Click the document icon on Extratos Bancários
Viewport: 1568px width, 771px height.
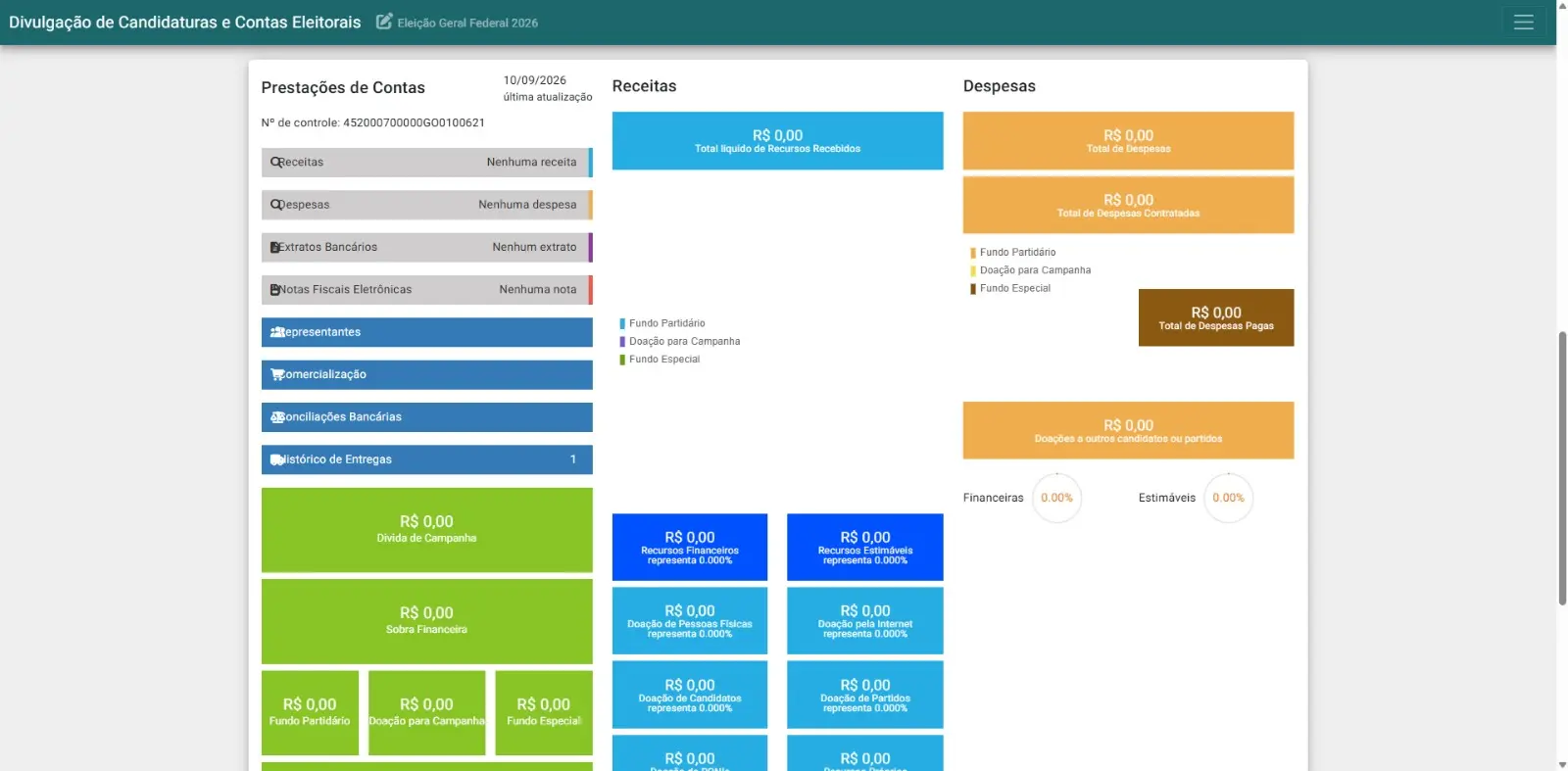point(275,248)
